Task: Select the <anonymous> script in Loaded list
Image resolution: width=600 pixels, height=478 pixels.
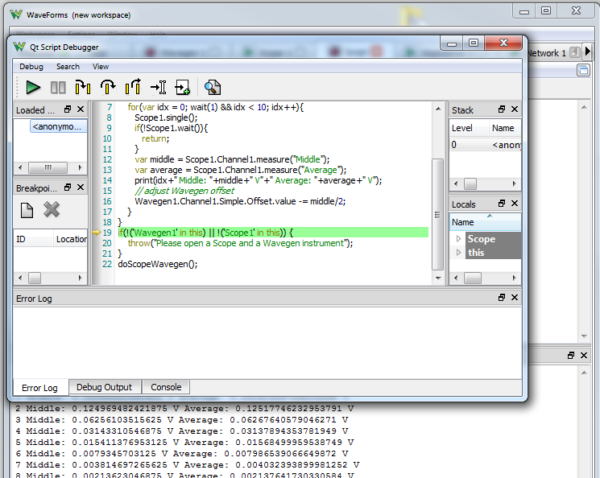Action: tap(58, 127)
